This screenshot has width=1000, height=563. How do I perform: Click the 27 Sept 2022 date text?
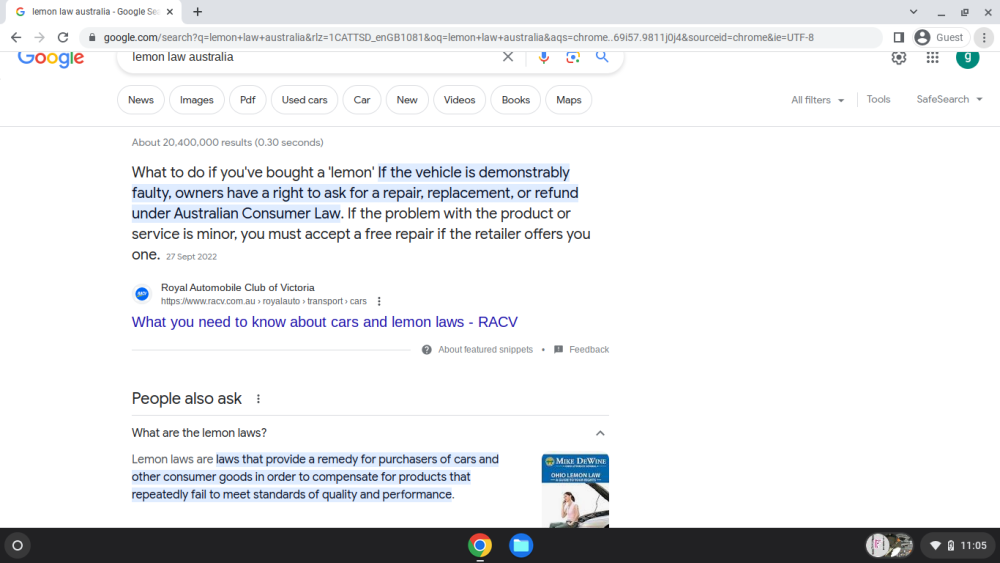pyautogui.click(x=191, y=256)
